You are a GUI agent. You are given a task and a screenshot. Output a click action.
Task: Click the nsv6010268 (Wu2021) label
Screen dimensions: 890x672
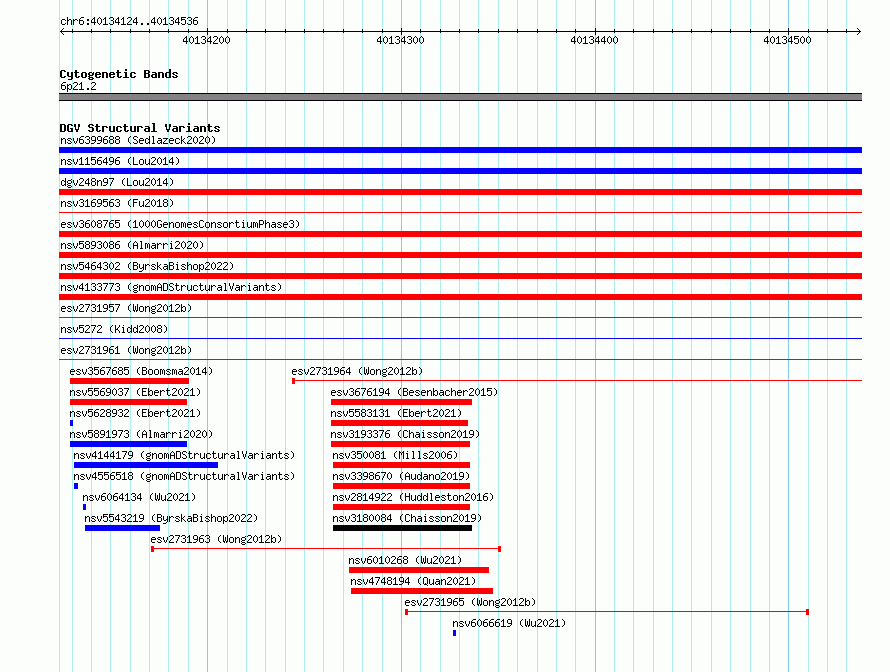tap(405, 560)
